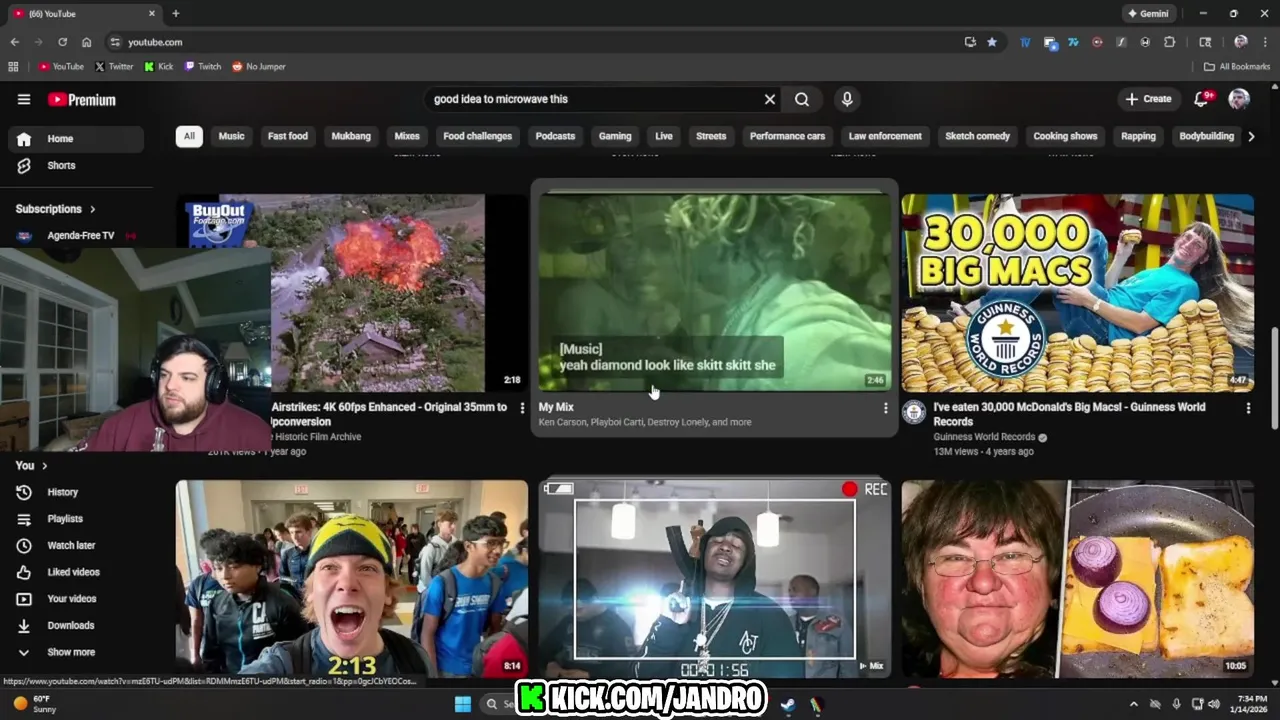The width and height of the screenshot is (1280, 720).
Task: Open Playlists in the sidebar
Action: pos(78,519)
